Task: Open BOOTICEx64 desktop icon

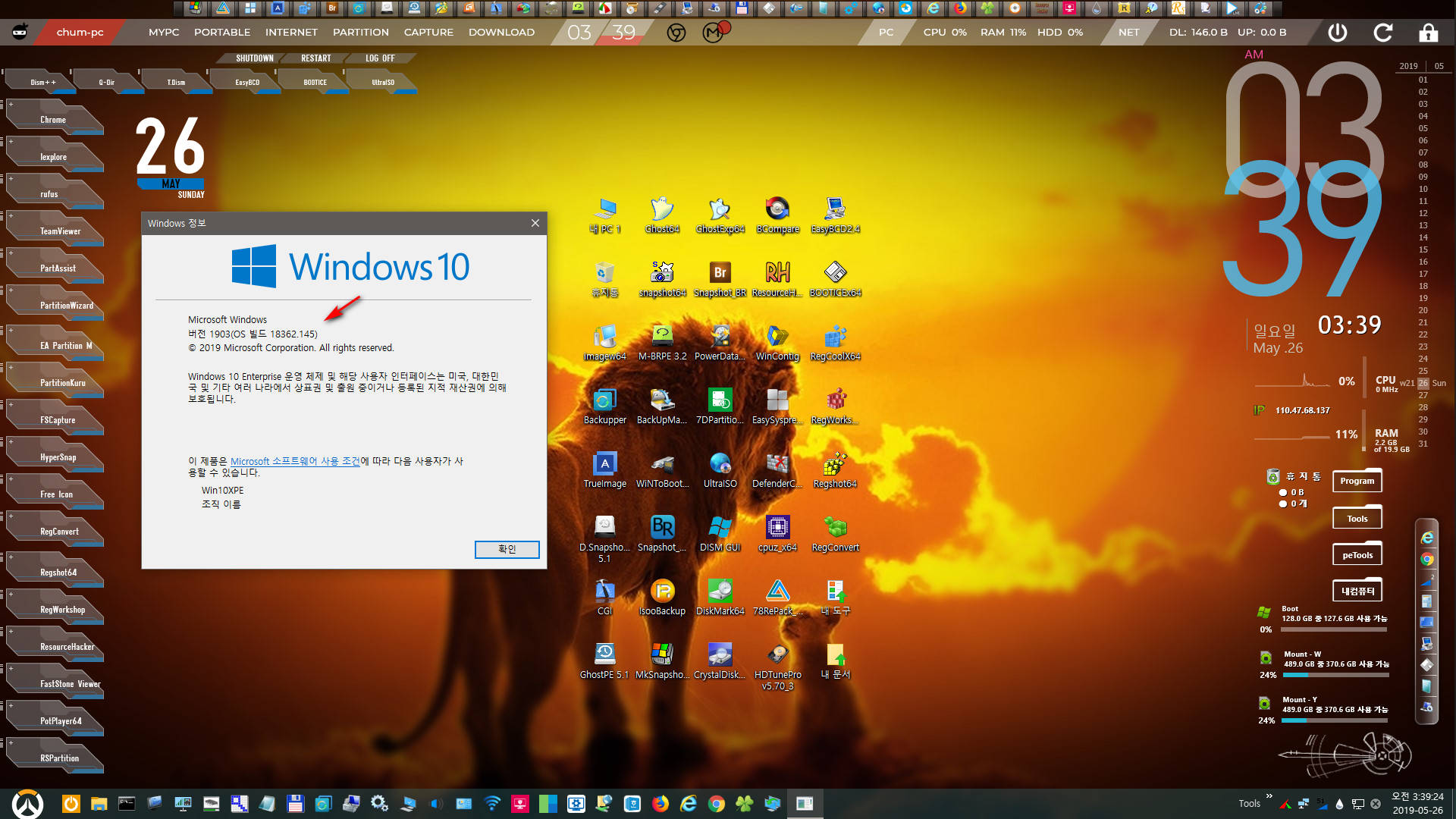Action: point(835,278)
